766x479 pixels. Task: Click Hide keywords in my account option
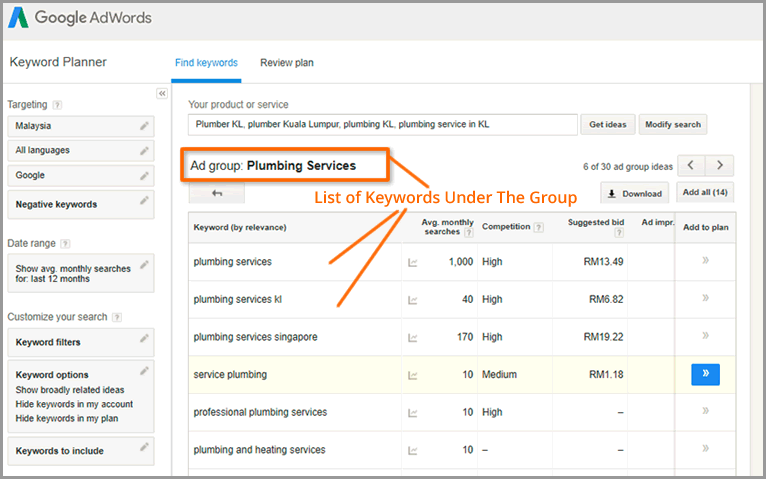(x=74, y=404)
